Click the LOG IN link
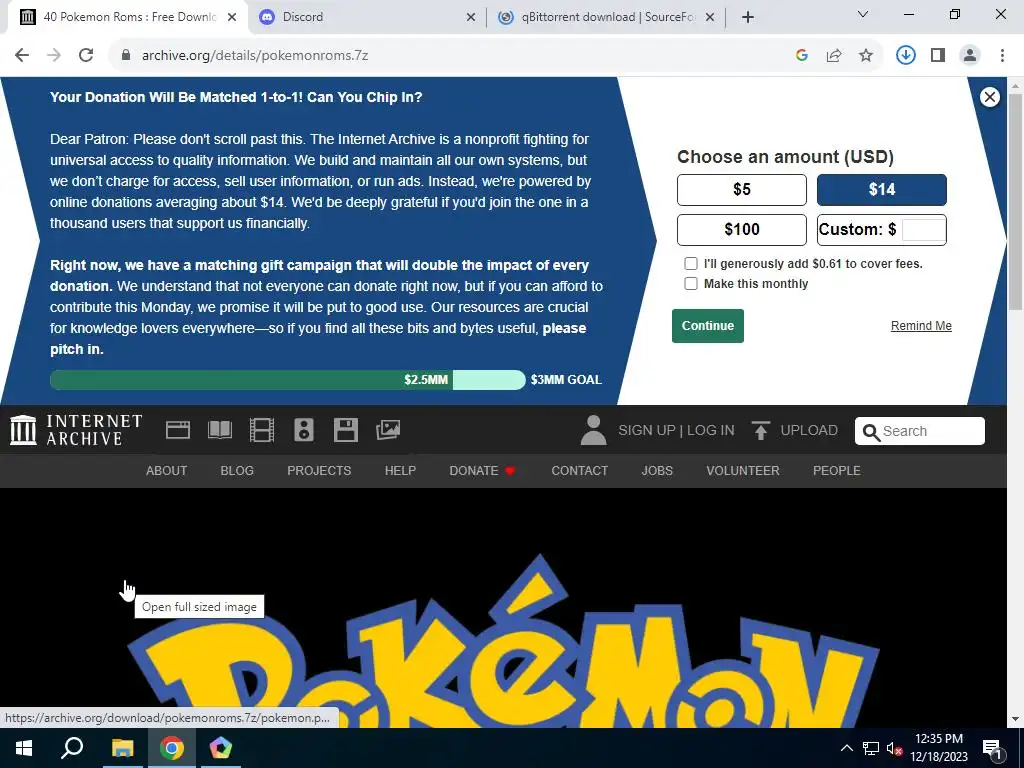This screenshot has width=1024, height=768. pyautogui.click(x=711, y=430)
